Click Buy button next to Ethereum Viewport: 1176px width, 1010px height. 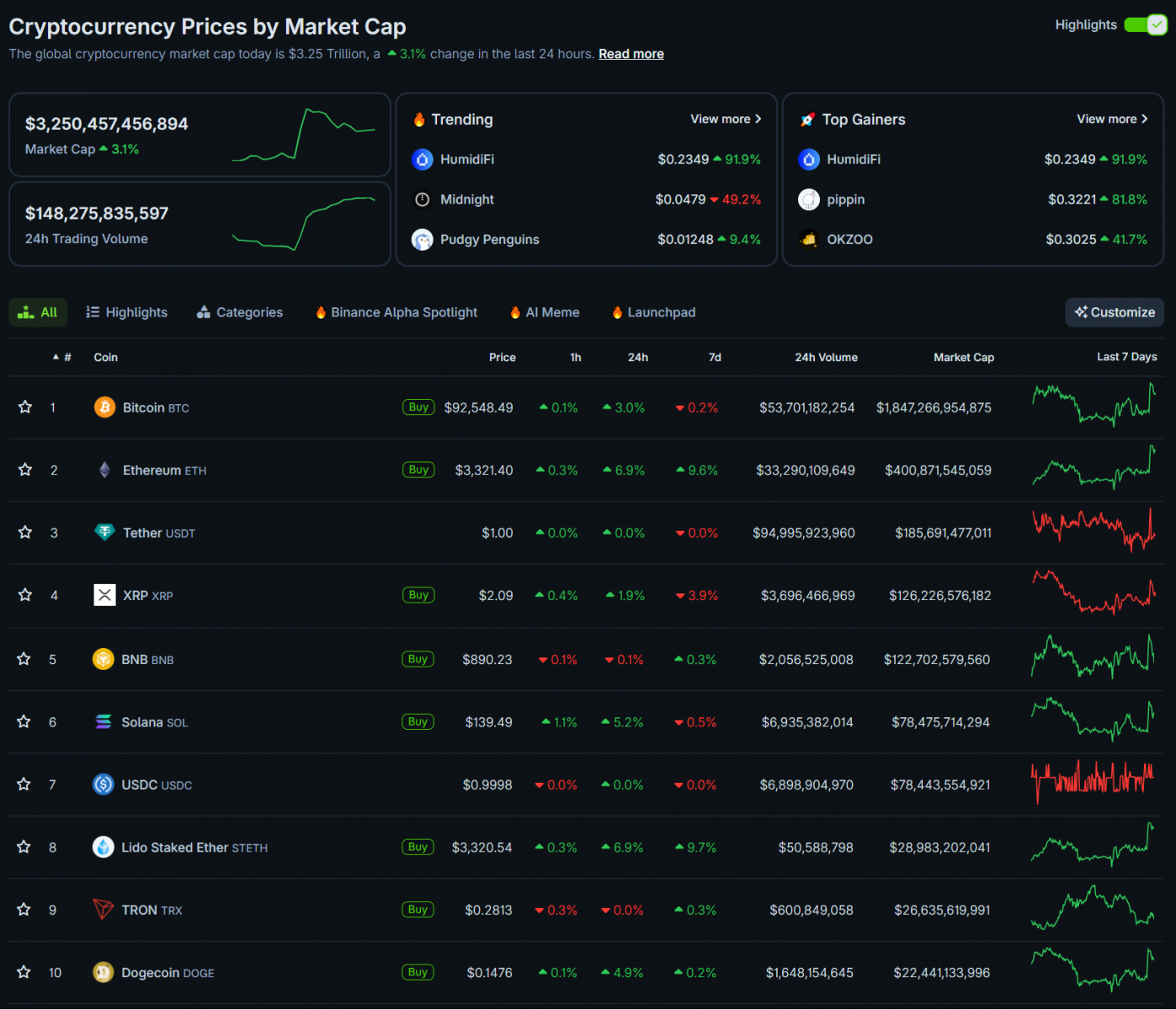[x=418, y=470]
